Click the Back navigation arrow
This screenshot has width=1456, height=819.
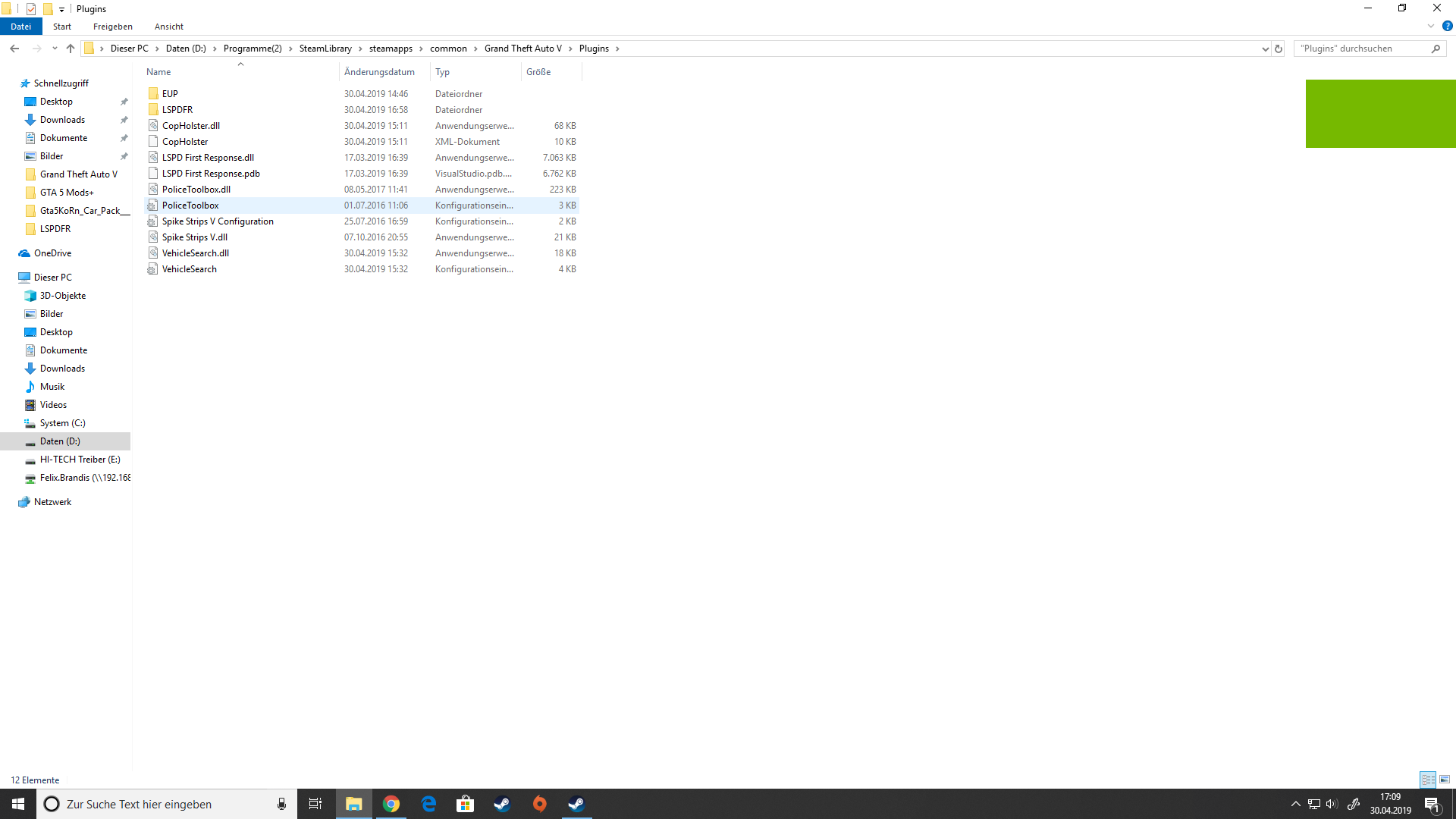pos(14,49)
